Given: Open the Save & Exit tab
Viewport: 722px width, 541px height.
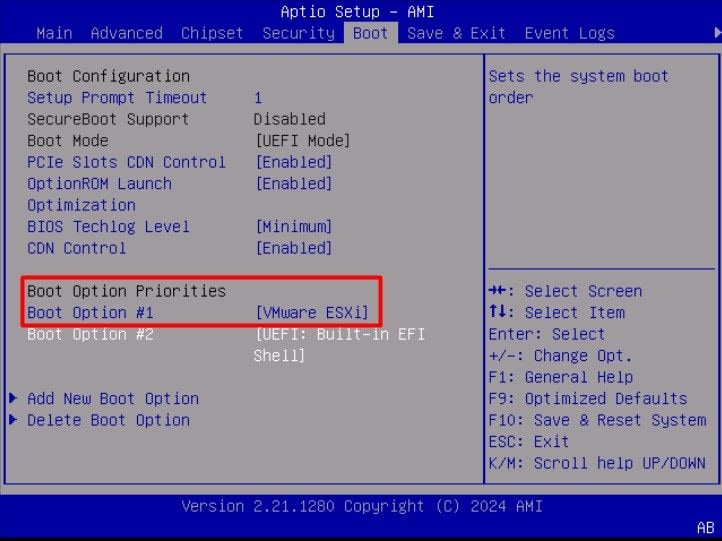Looking at the screenshot, I should click(x=456, y=33).
